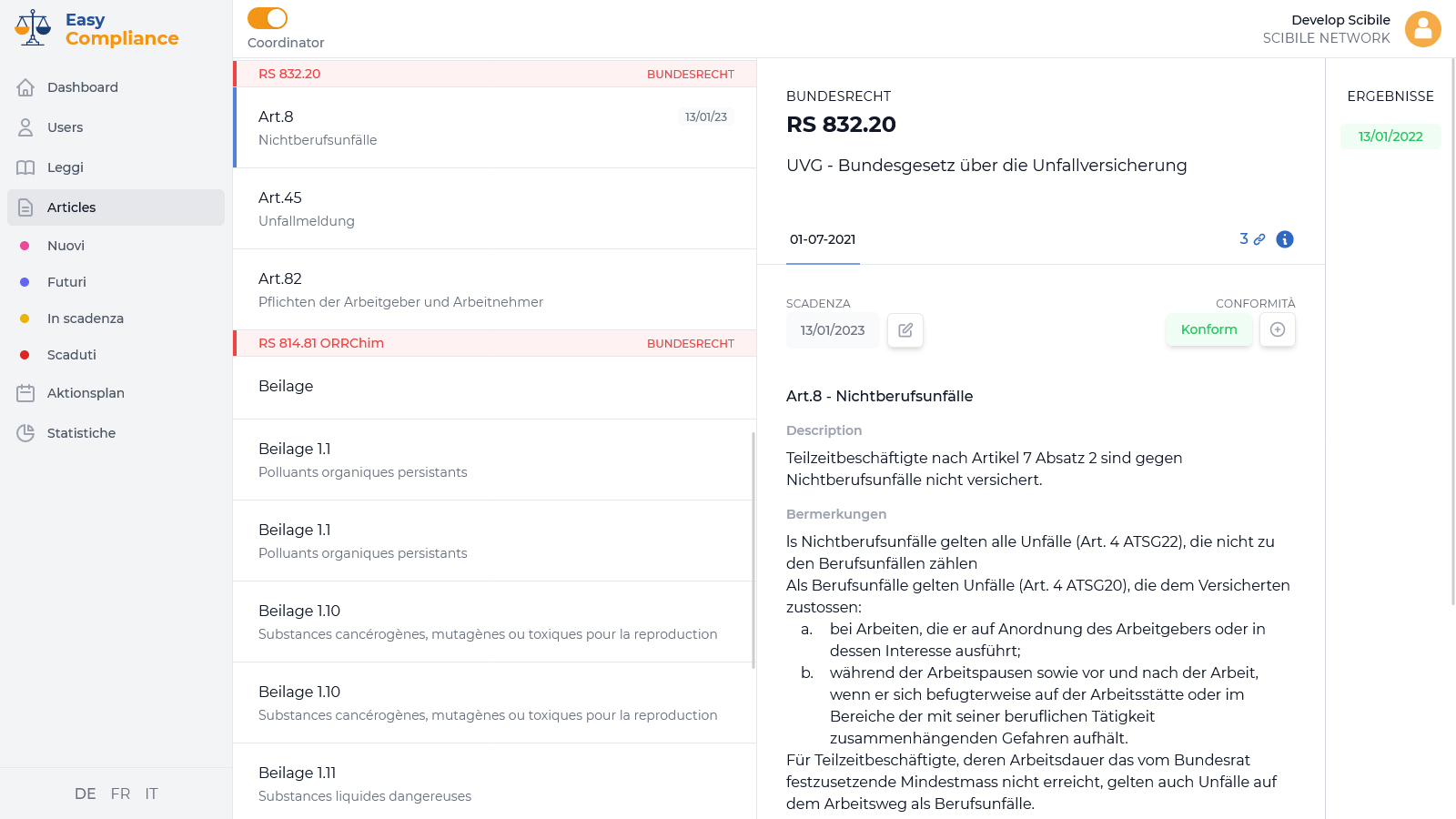Open the Dashboard from the sidebar
The height and width of the screenshot is (819, 1456).
(x=83, y=87)
